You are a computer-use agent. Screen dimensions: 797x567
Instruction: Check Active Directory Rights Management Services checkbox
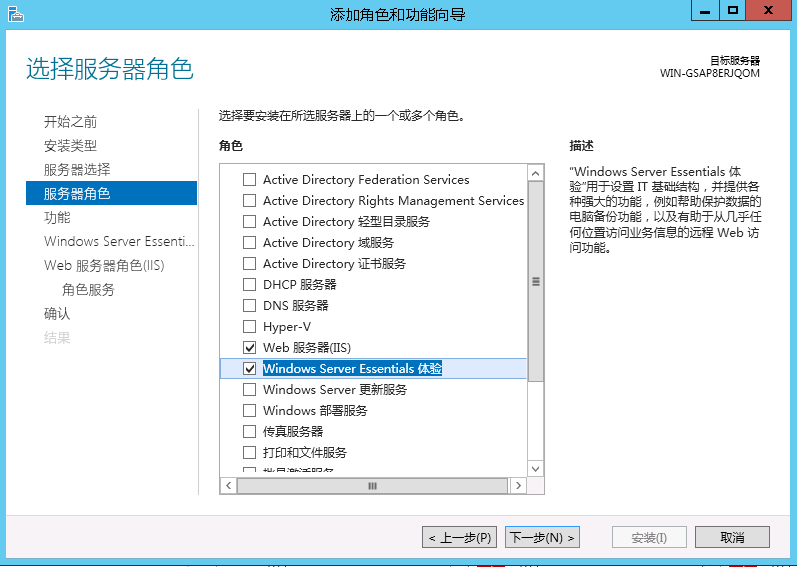[x=249, y=201]
